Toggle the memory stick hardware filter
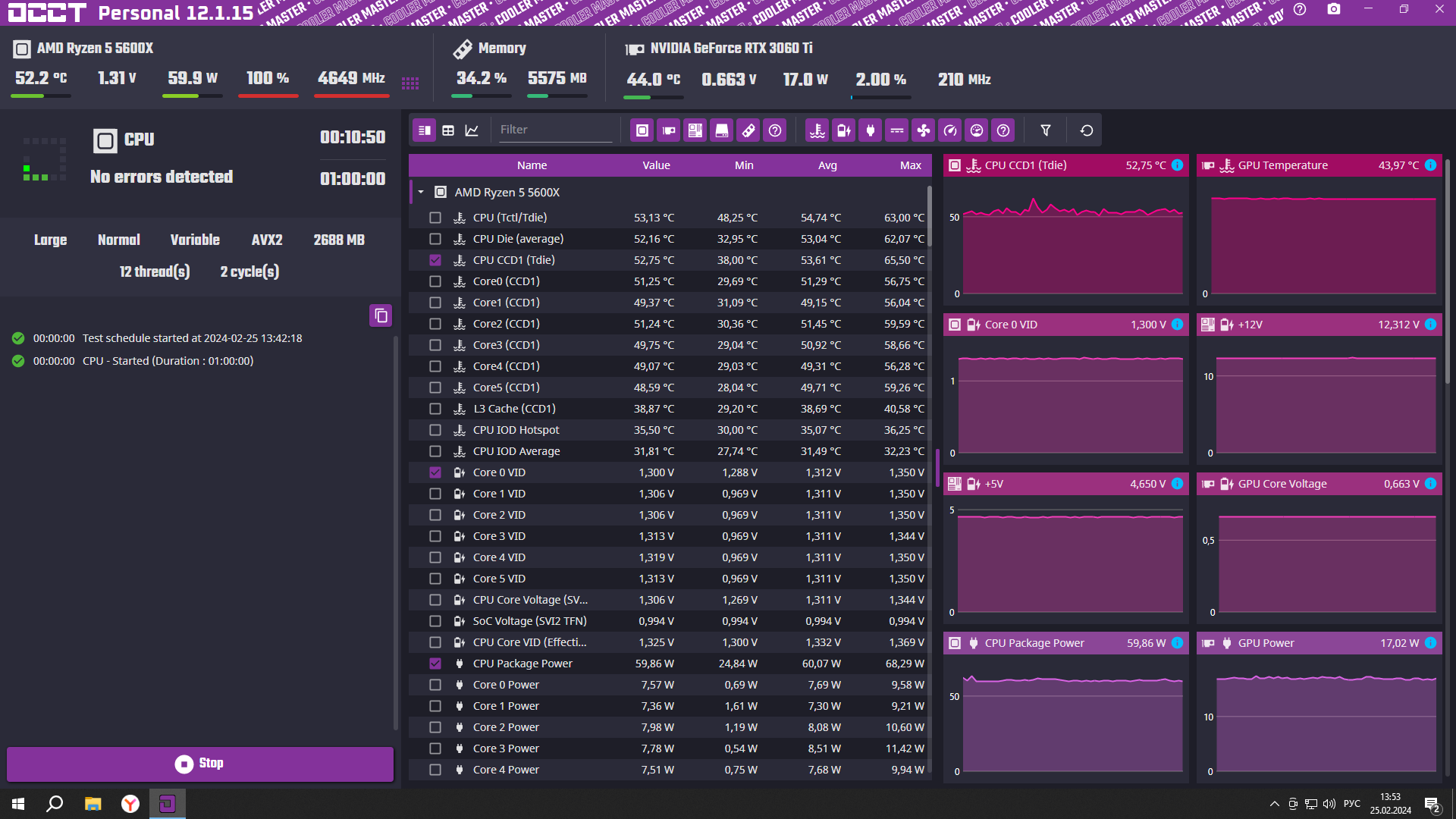 pyautogui.click(x=748, y=130)
